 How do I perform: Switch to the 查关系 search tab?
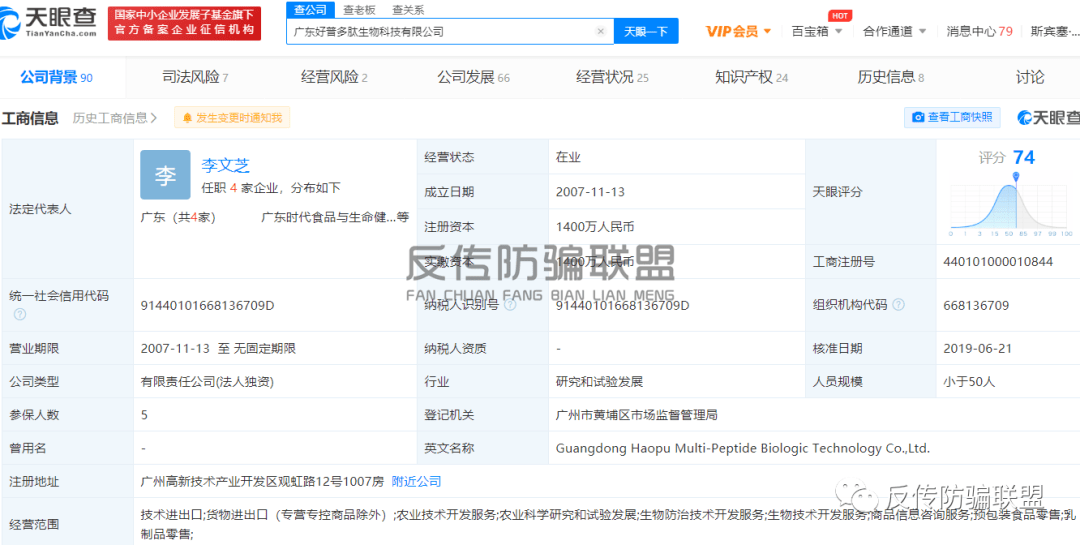(407, 9)
